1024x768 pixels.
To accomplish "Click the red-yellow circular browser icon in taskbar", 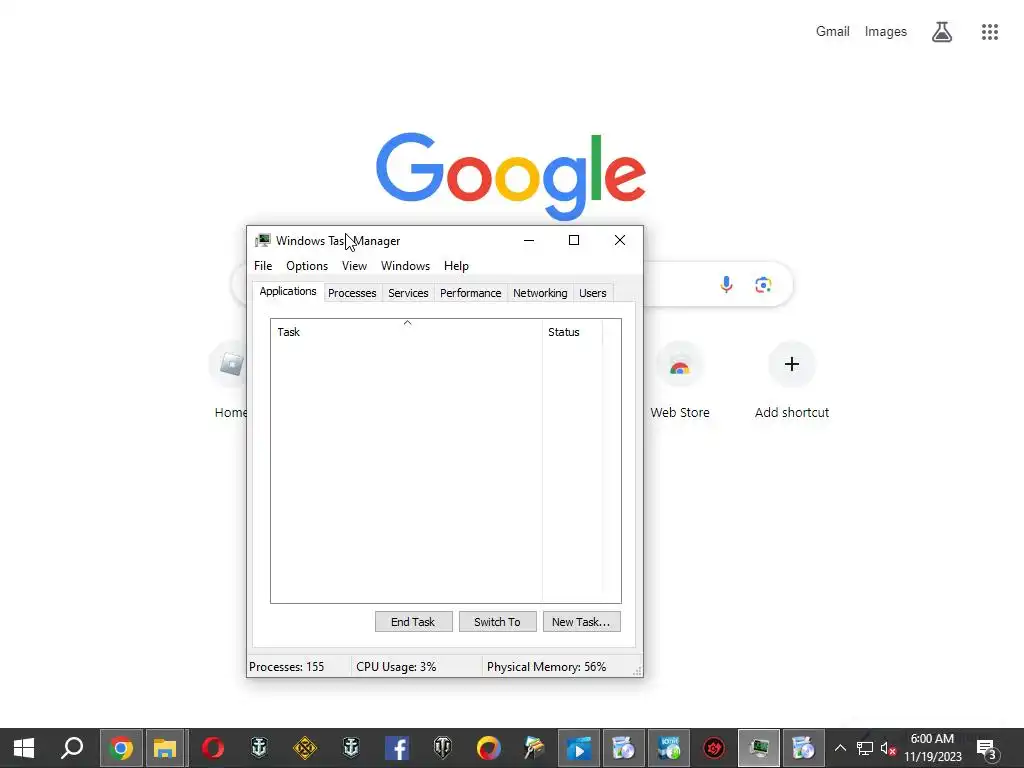I will coord(488,748).
